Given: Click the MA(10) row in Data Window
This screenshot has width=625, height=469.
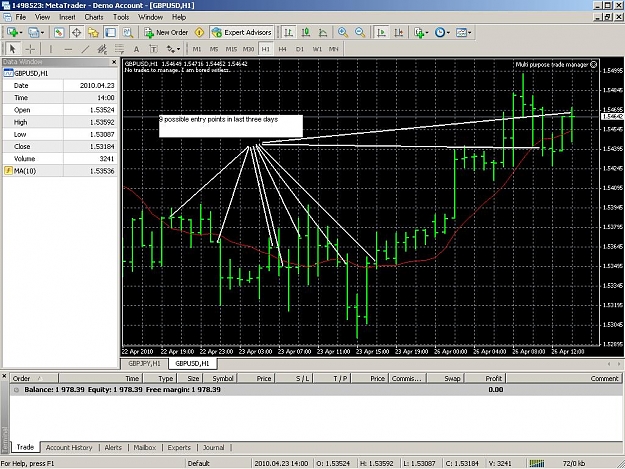Looking at the screenshot, I should pos(60,171).
